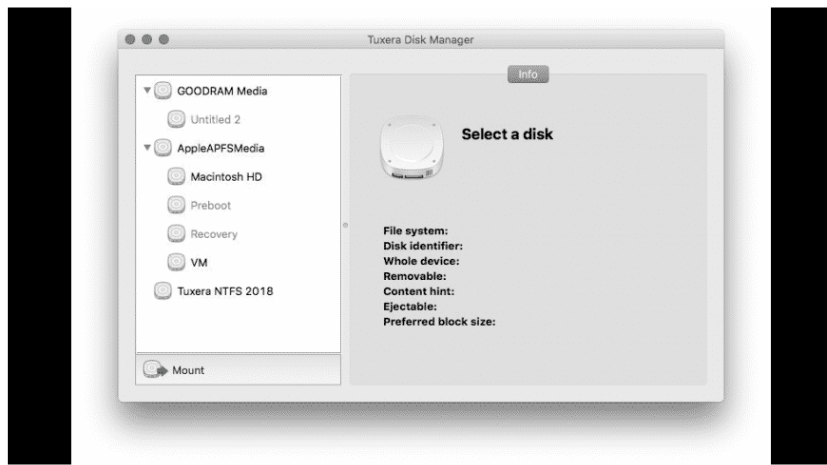The height and width of the screenshot is (465, 827).
Task: Choose Tuxera NTFS 2018 in the sidebar
Action: (x=224, y=292)
